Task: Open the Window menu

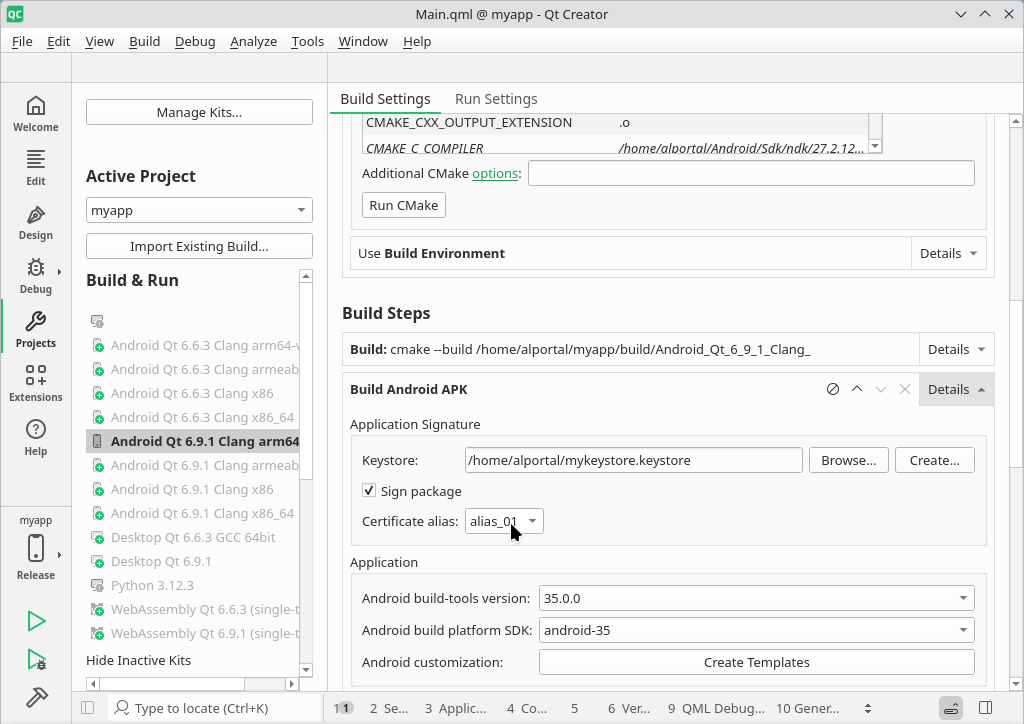Action: point(363,41)
